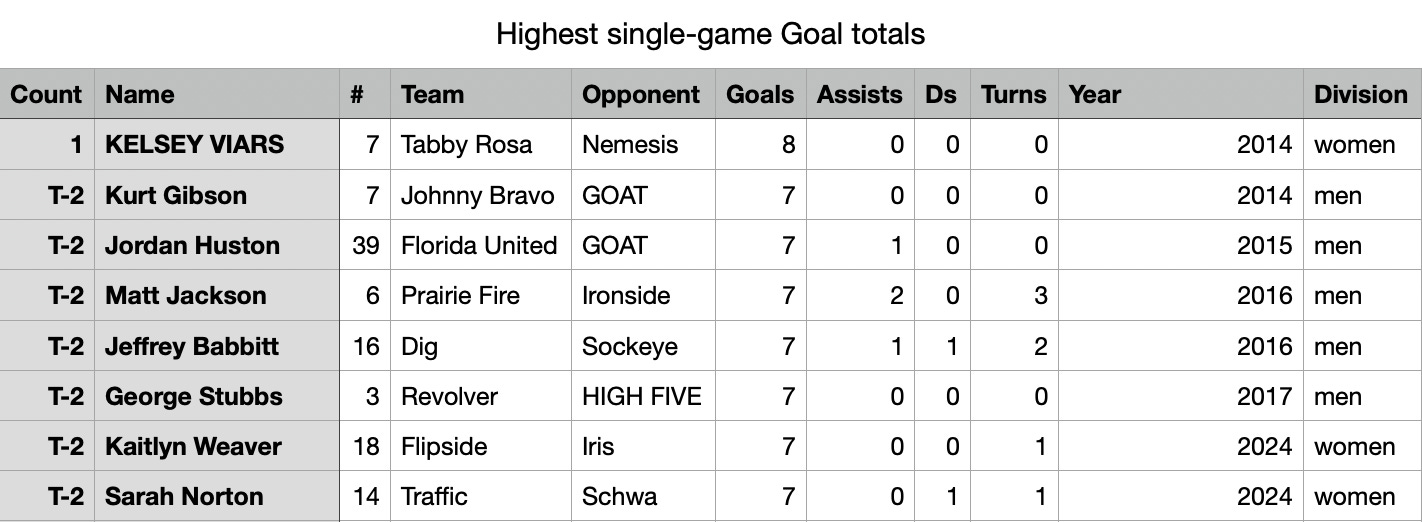The height and width of the screenshot is (522, 1422).
Task: Select the Nemesis opponent cell
Action: pyautogui.click(x=643, y=145)
